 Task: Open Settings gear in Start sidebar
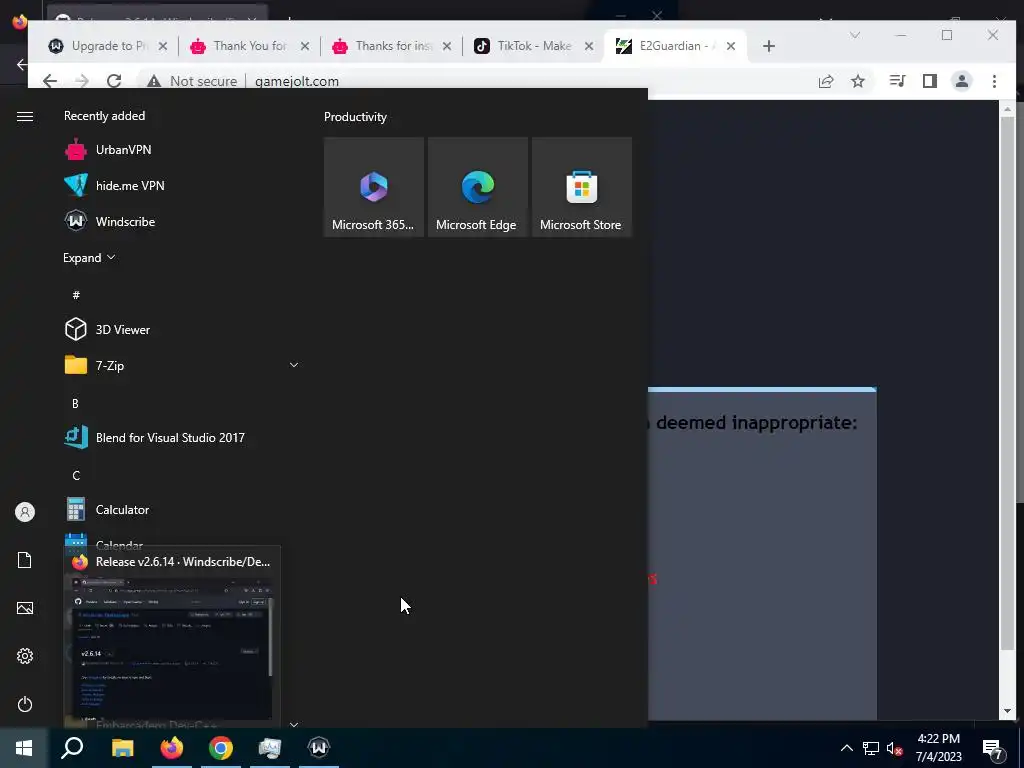(x=25, y=656)
